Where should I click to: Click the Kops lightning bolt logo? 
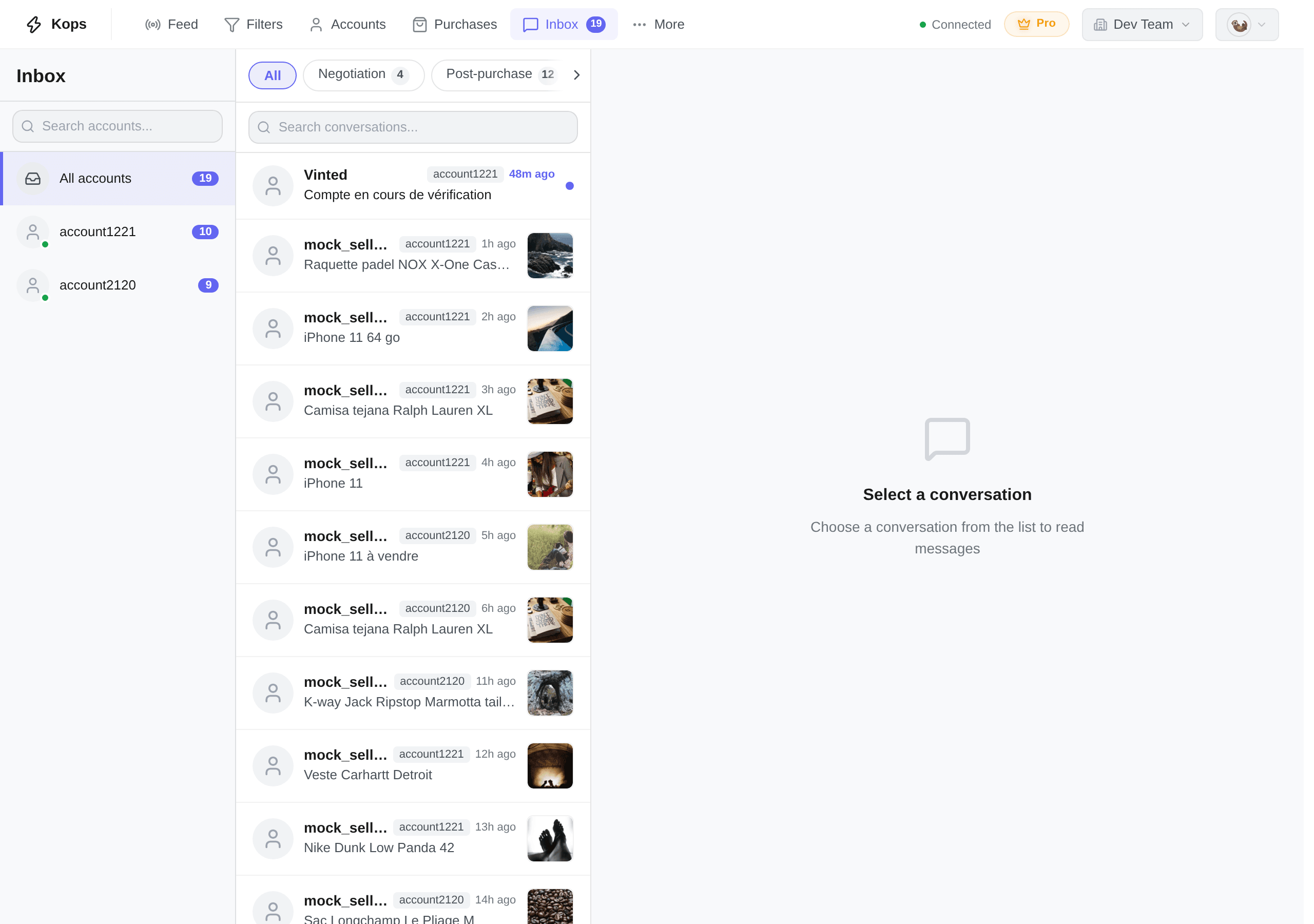click(34, 25)
